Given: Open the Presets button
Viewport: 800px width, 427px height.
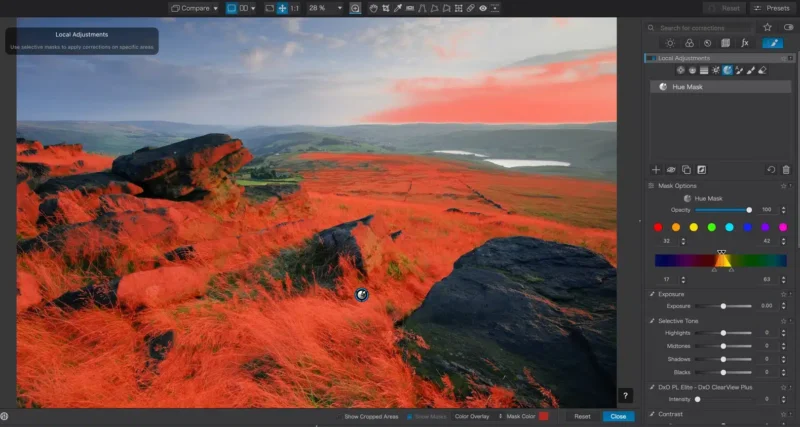Looking at the screenshot, I should pyautogui.click(x=773, y=8).
